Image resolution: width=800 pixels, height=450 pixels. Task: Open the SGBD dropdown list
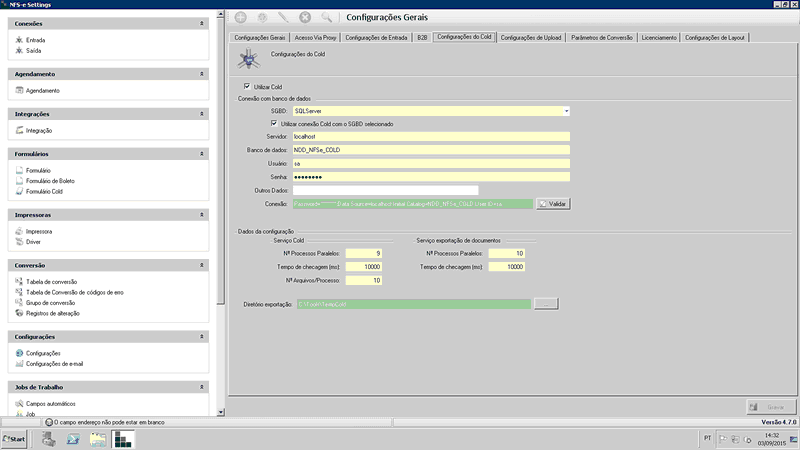(x=565, y=111)
